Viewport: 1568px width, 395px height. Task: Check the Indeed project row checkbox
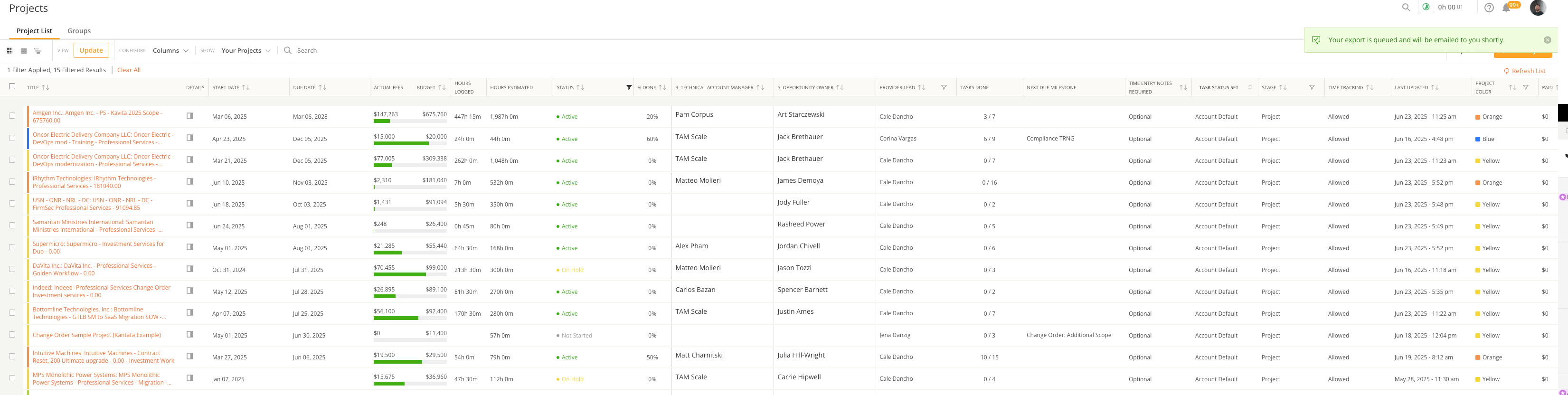(x=12, y=291)
